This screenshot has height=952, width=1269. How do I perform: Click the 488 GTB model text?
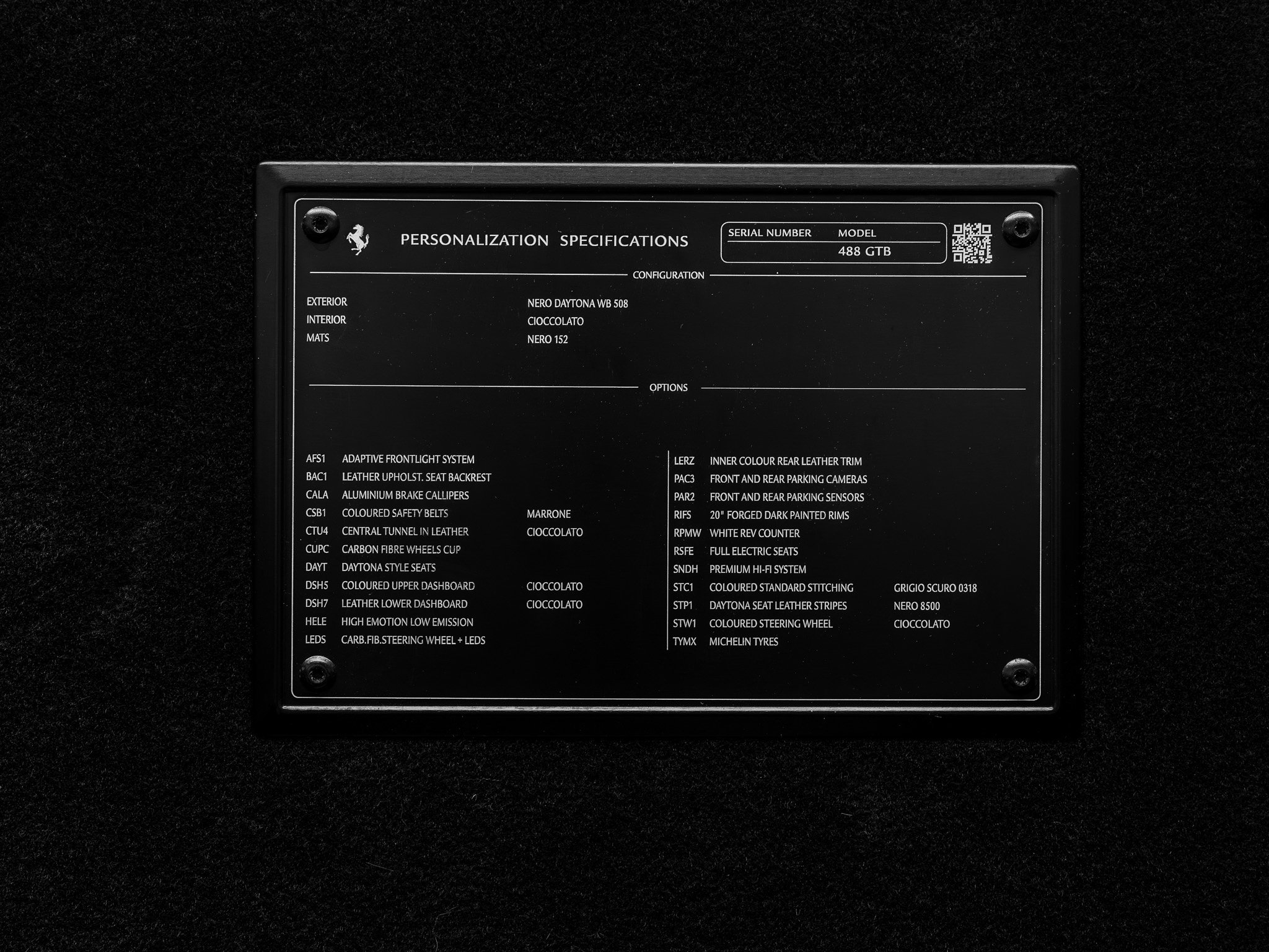pyautogui.click(x=864, y=251)
